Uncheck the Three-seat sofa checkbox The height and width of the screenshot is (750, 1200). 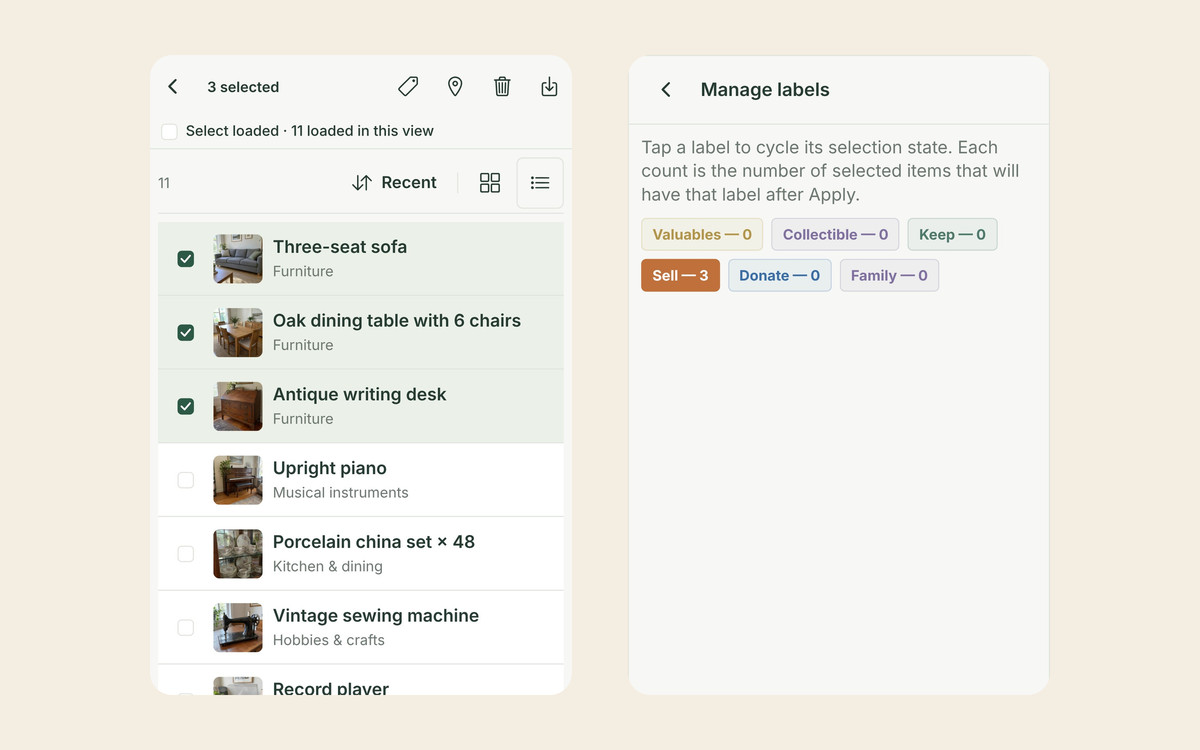186,259
